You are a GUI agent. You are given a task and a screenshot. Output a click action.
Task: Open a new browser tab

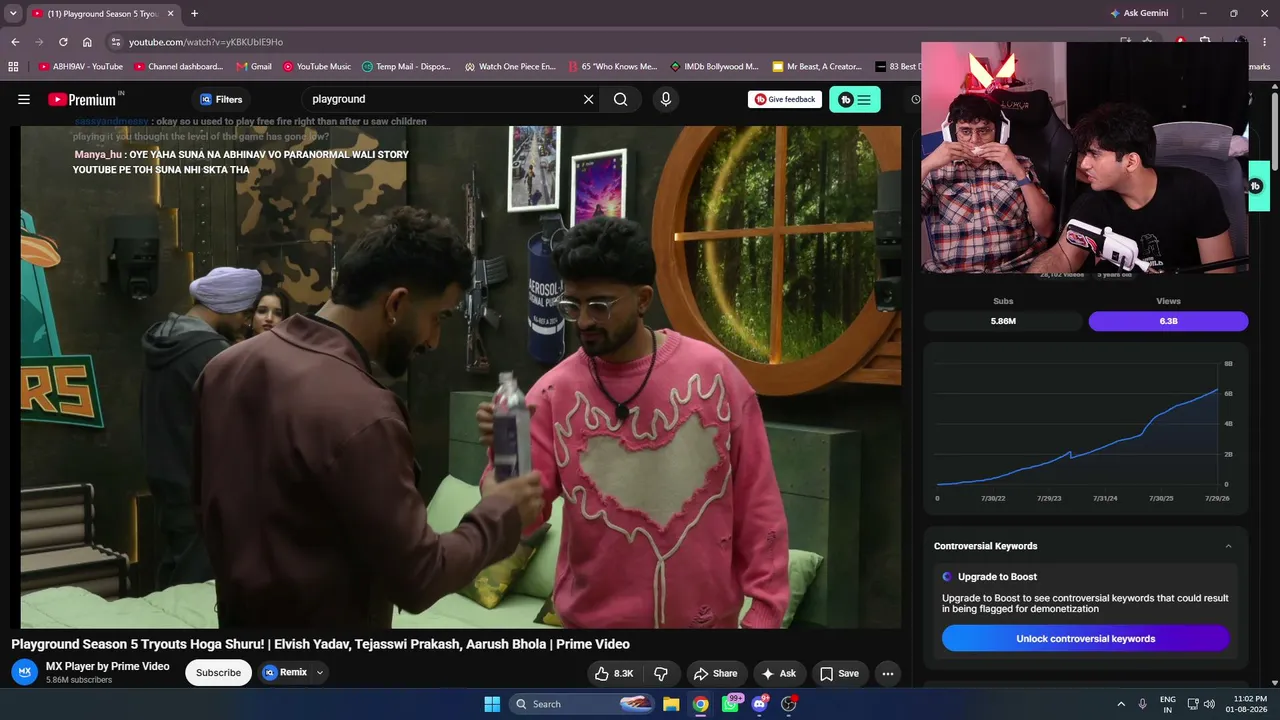pos(194,14)
